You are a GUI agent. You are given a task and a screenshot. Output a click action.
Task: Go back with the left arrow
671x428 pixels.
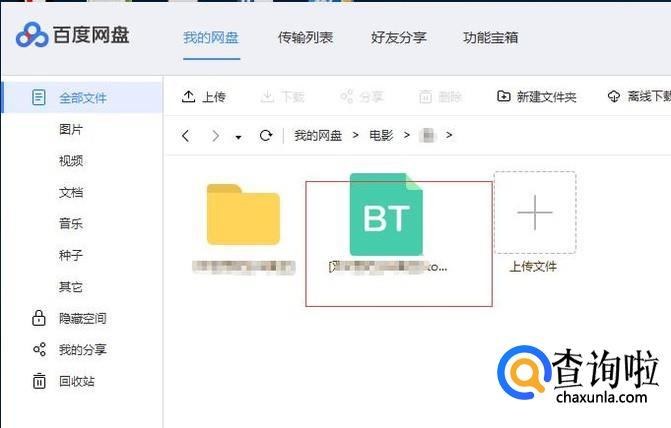click(x=186, y=136)
